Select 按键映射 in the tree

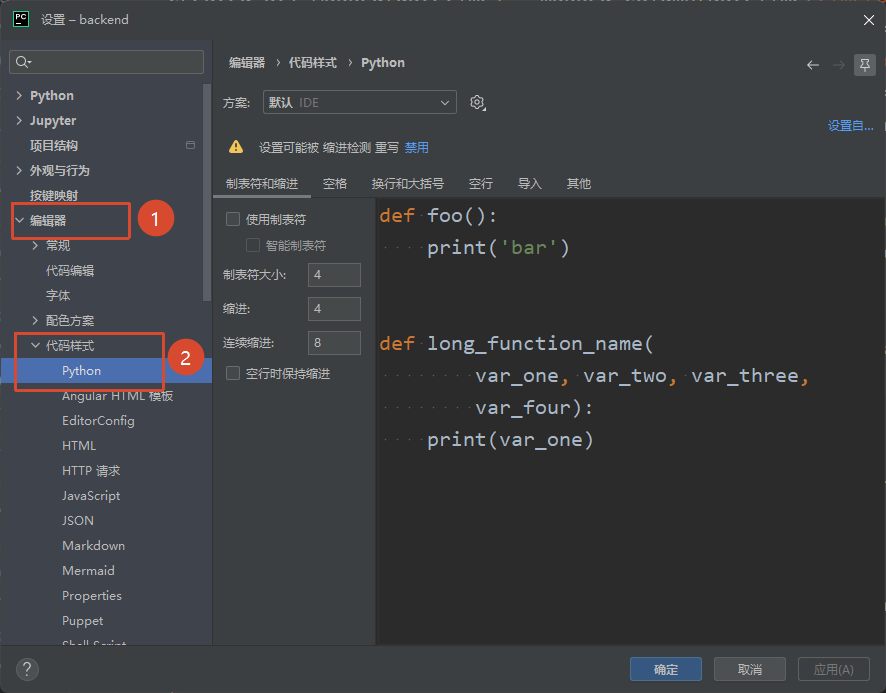pyautogui.click(x=54, y=195)
